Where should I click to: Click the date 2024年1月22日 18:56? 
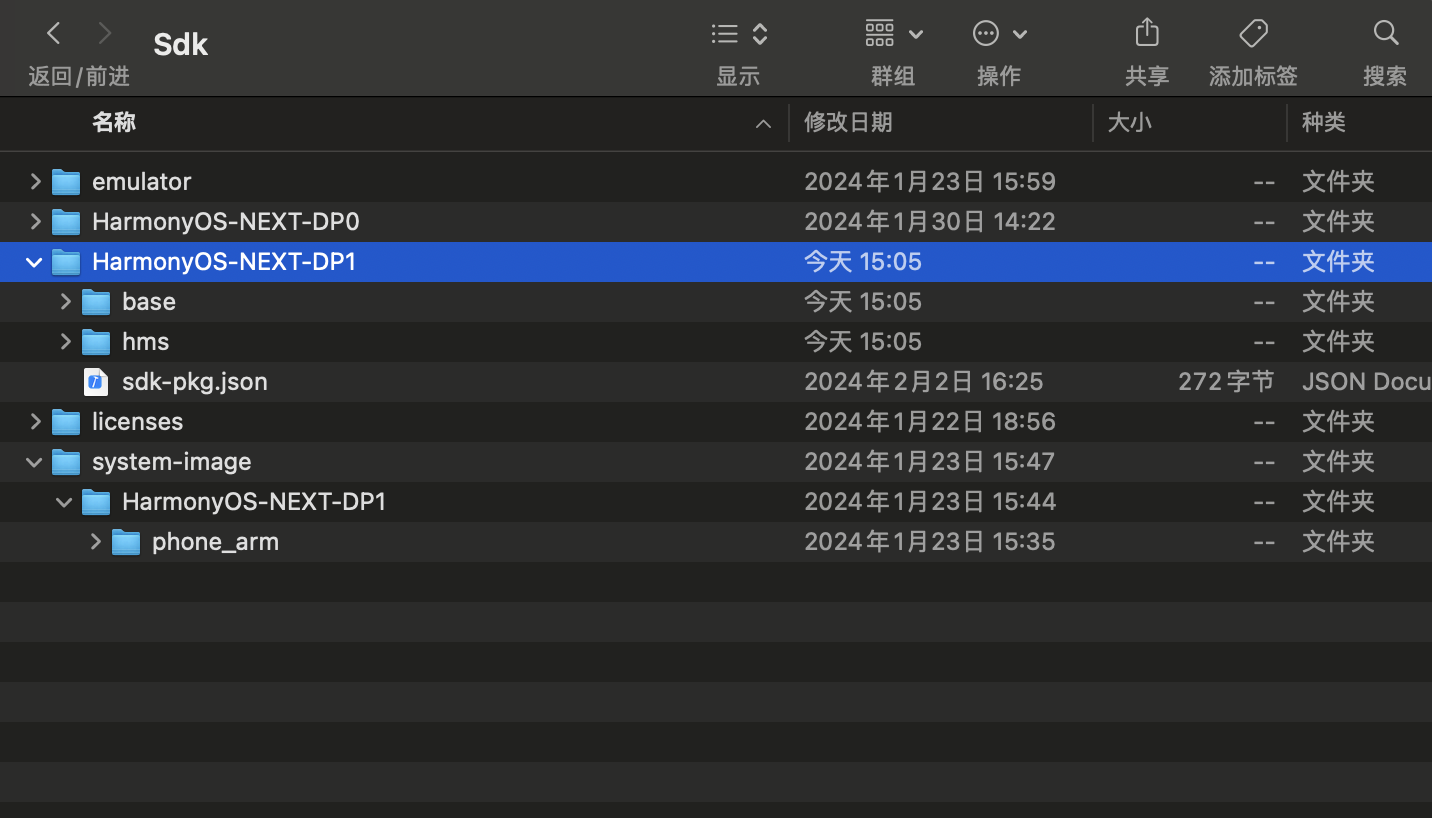click(x=930, y=421)
